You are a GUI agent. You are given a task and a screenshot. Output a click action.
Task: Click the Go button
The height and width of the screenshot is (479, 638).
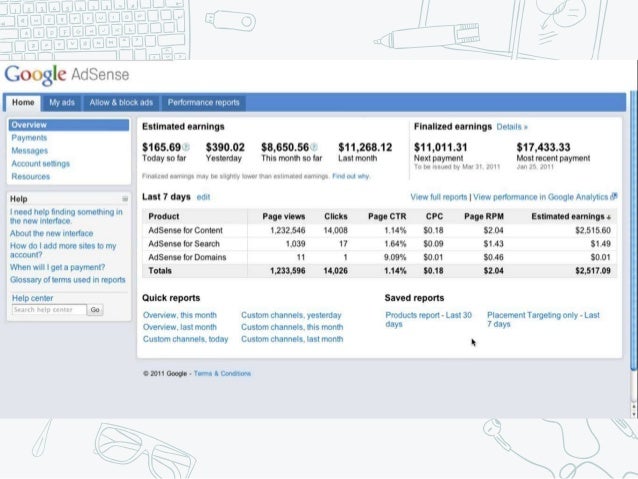[95, 310]
